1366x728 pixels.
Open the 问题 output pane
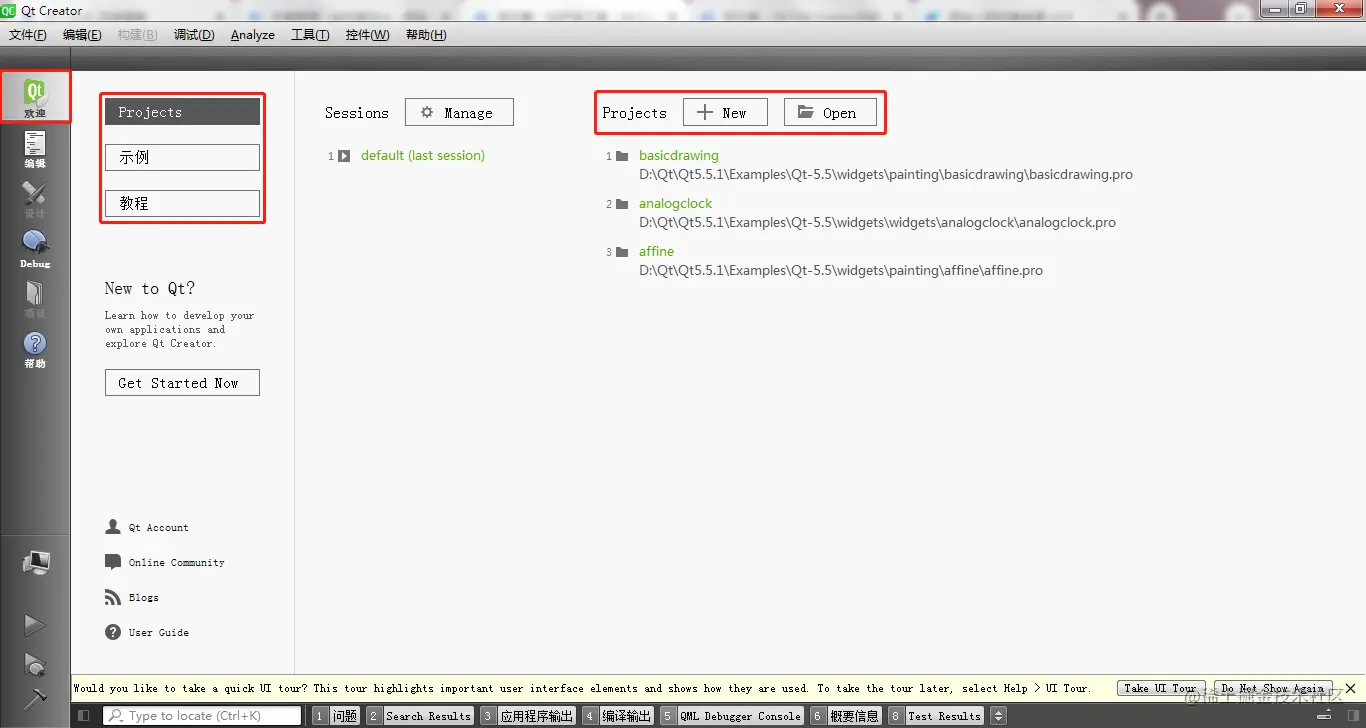(336, 716)
